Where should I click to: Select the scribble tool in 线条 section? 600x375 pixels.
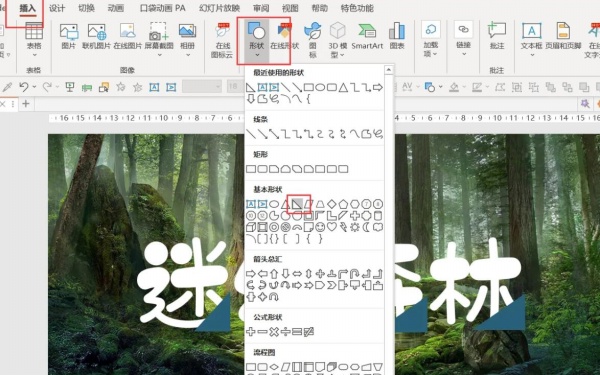378,134
